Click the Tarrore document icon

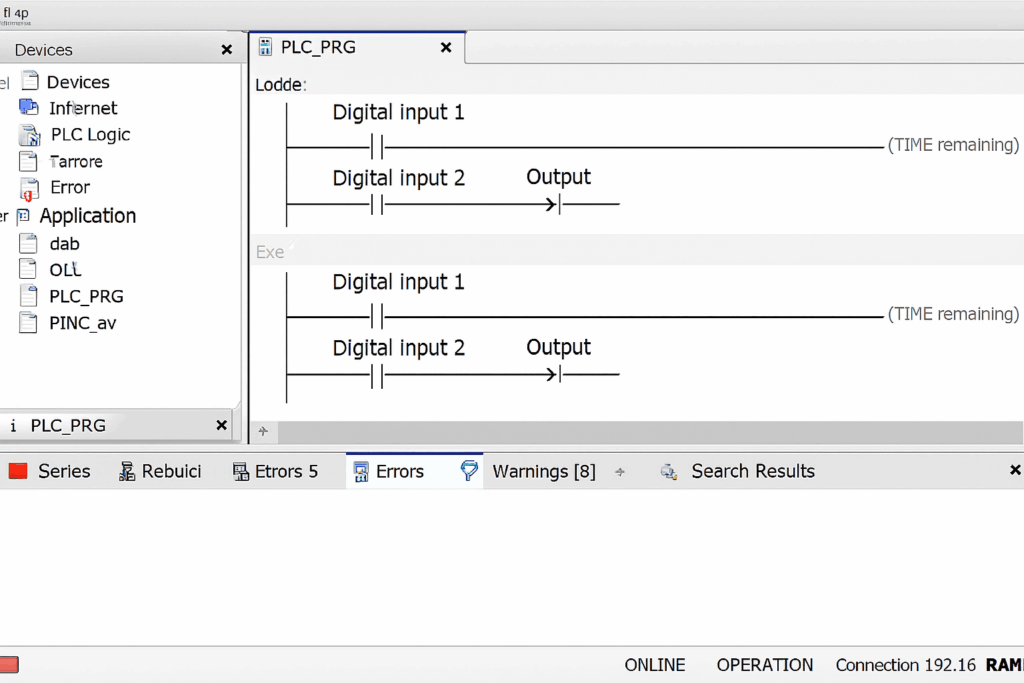point(28,161)
